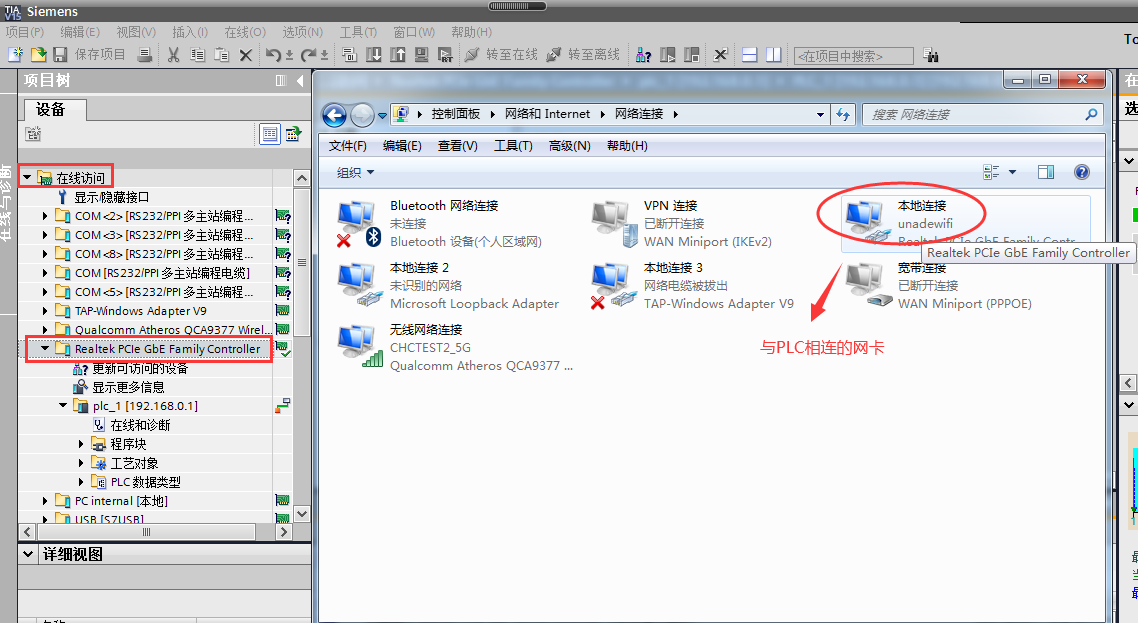1138x623 pixels.
Task: Click the calendar-arrow icon in project tree toolbar
Action: [x=293, y=134]
